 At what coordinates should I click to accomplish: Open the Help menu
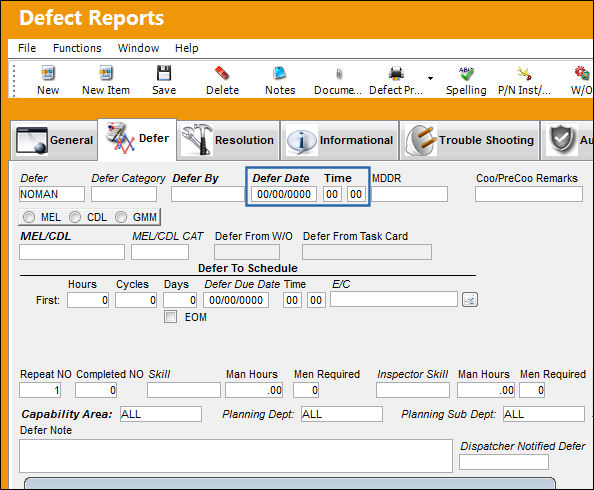click(x=186, y=48)
